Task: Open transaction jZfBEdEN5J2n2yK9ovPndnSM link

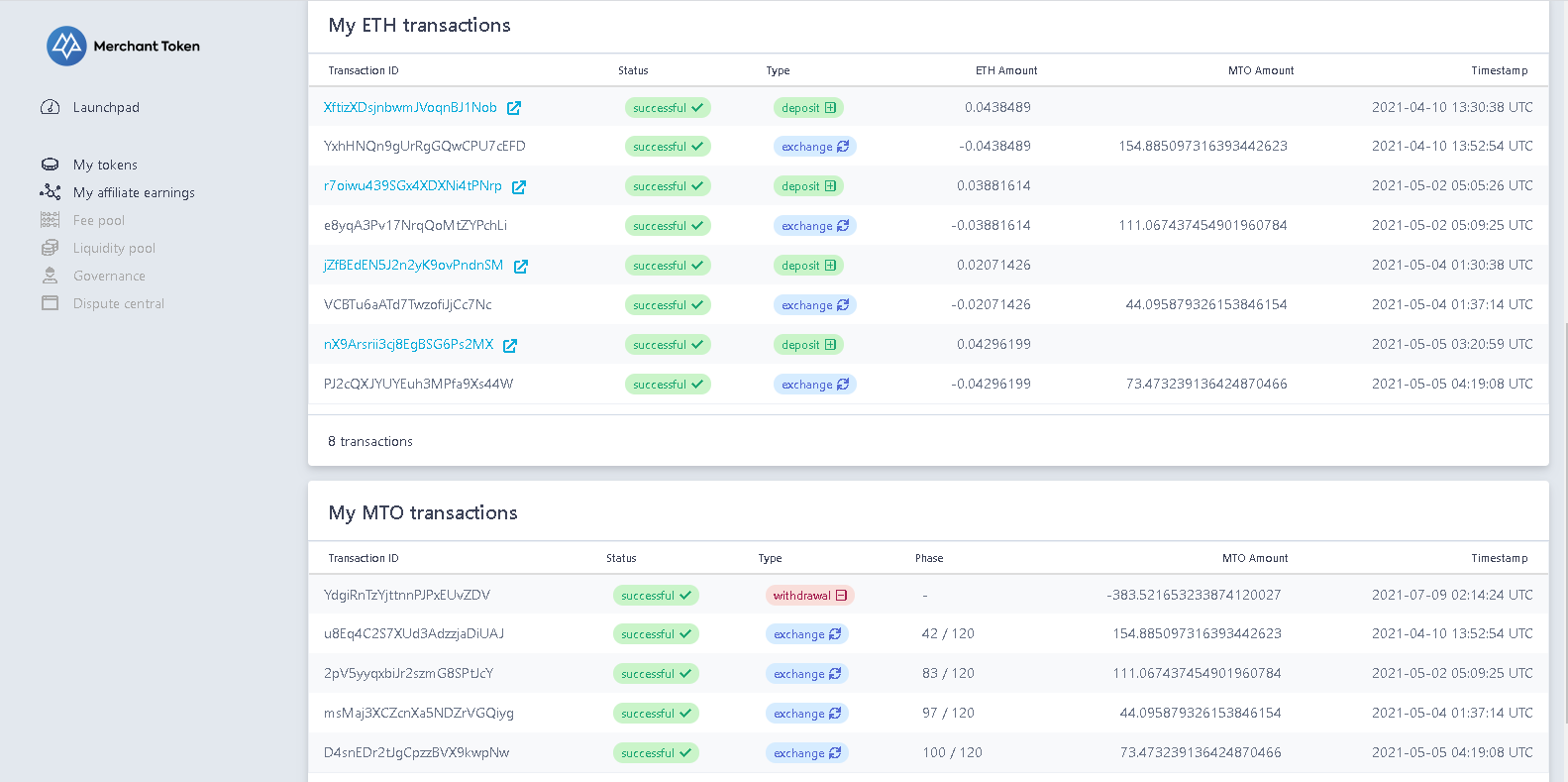Action: [x=414, y=265]
